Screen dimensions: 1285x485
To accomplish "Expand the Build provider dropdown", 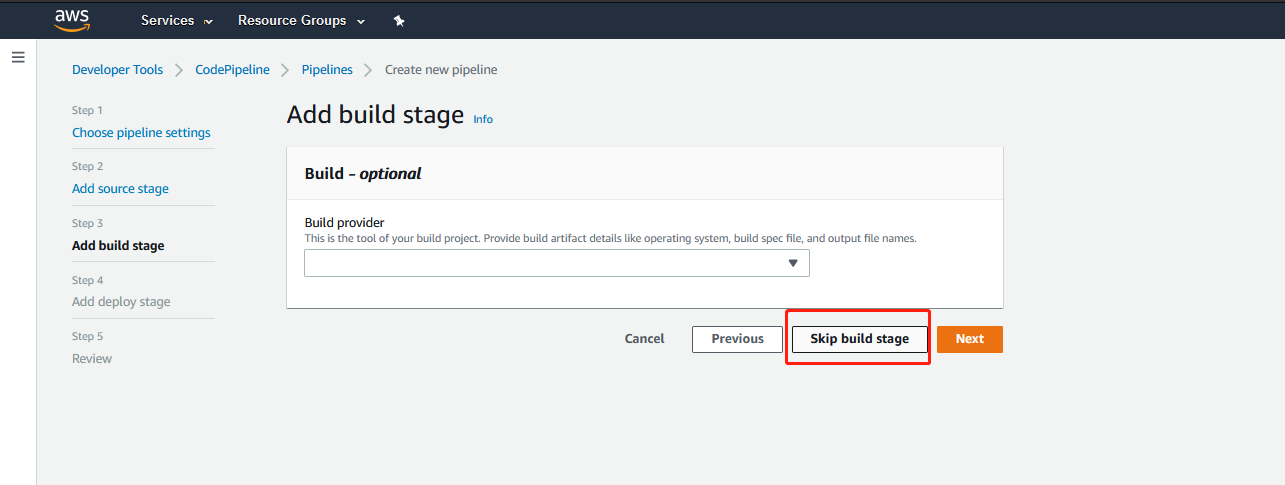I will click(557, 263).
